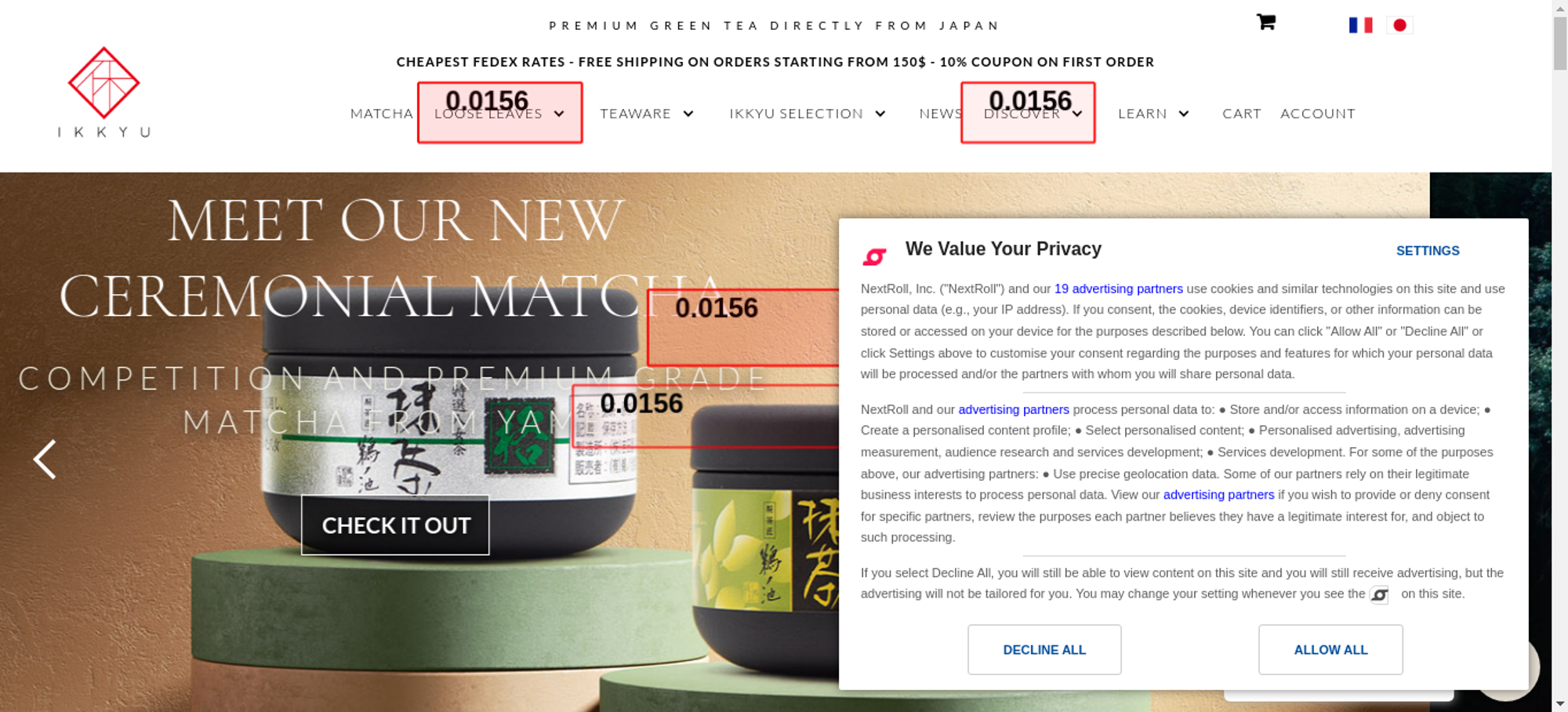Click the NextRoll logo in privacy dialog
This screenshot has width=1568, height=712.
(874, 256)
